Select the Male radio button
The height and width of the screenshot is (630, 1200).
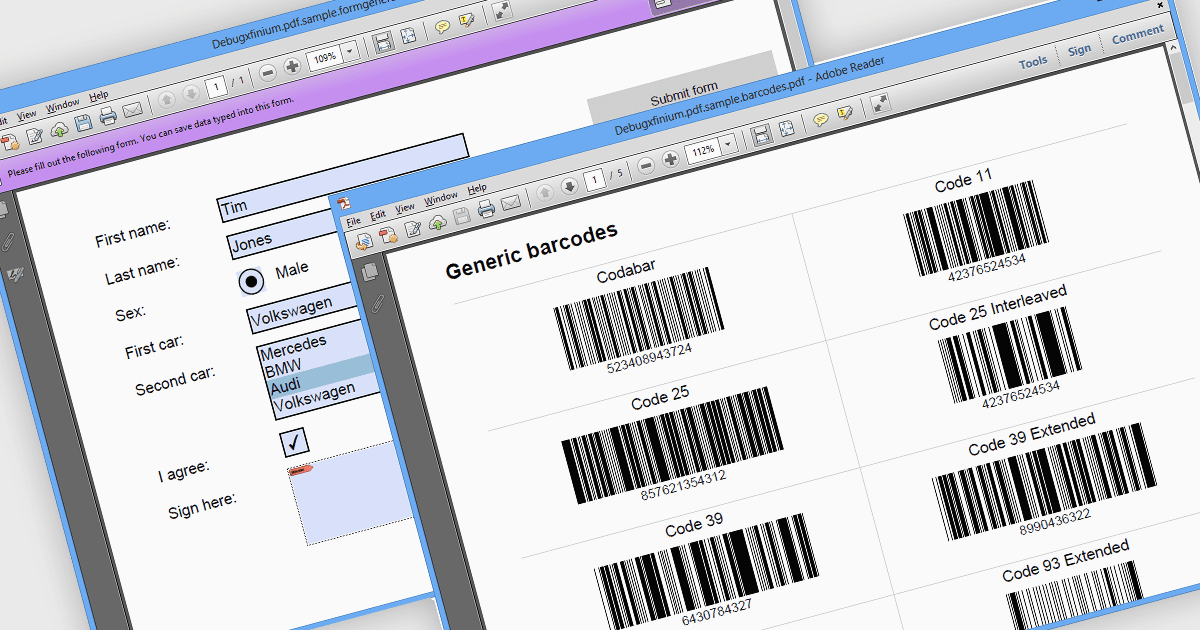pos(253,281)
